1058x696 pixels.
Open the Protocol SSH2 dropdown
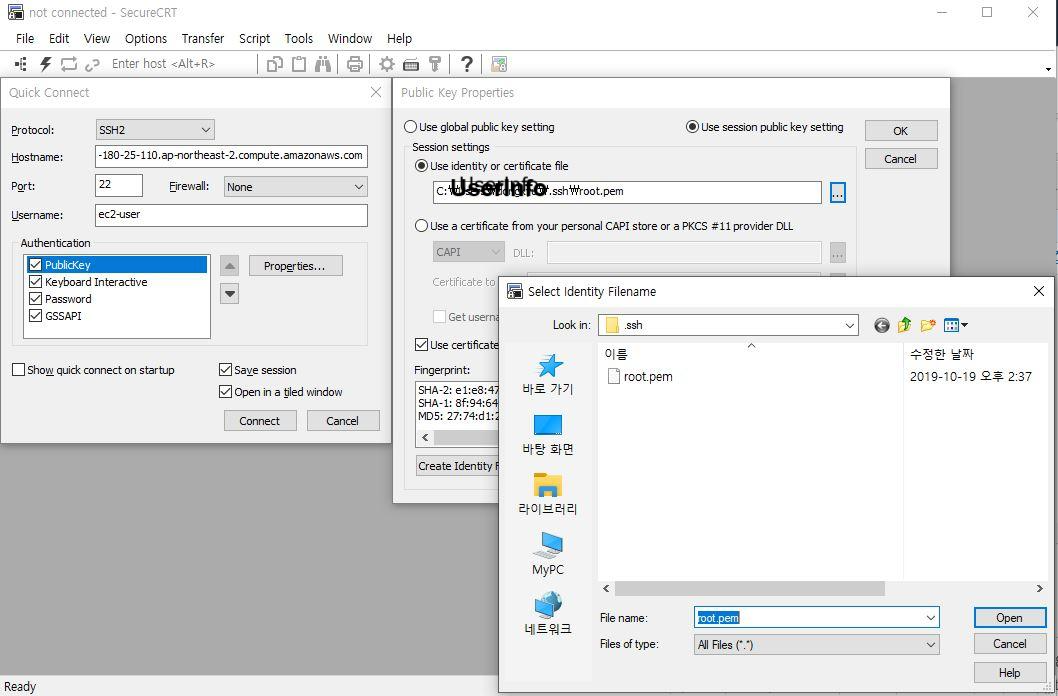point(155,129)
